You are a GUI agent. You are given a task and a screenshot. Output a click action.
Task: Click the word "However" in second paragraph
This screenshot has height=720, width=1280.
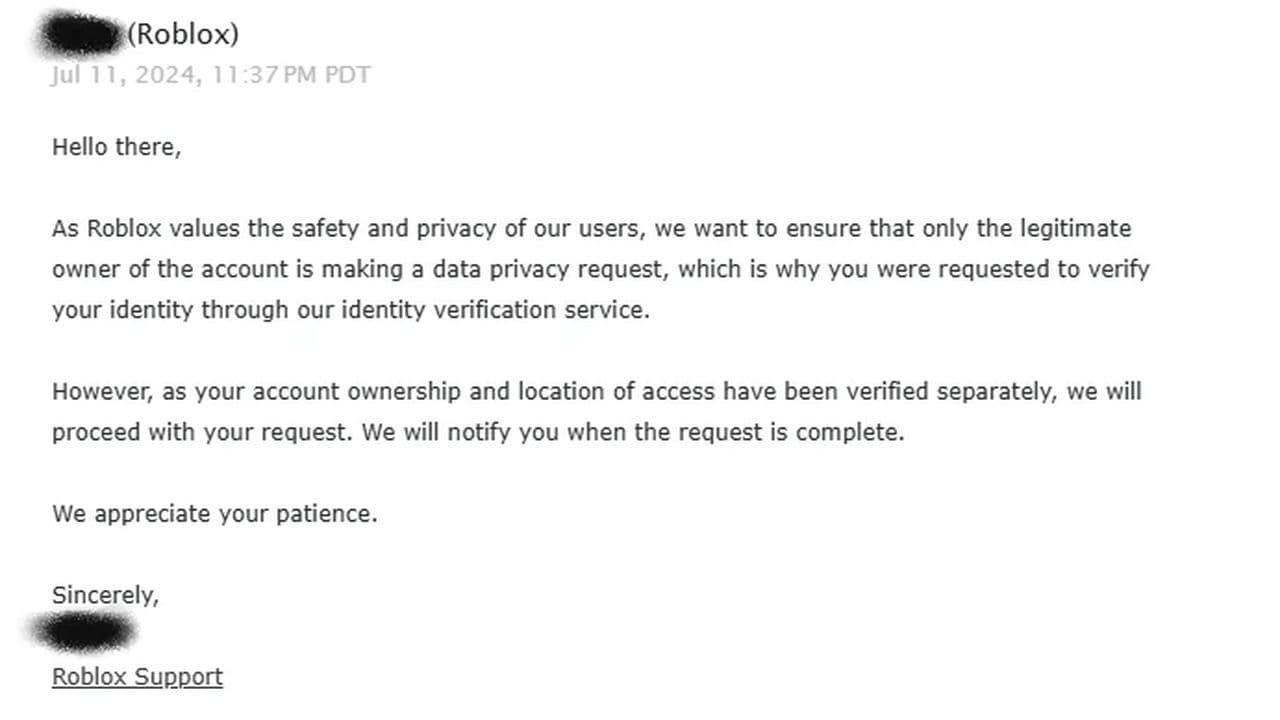click(100, 391)
